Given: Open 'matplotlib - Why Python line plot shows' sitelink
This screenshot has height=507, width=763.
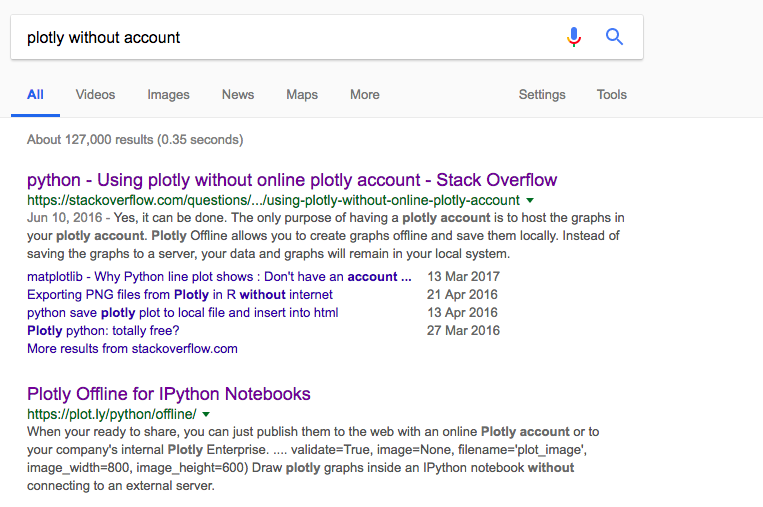Looking at the screenshot, I should (219, 276).
